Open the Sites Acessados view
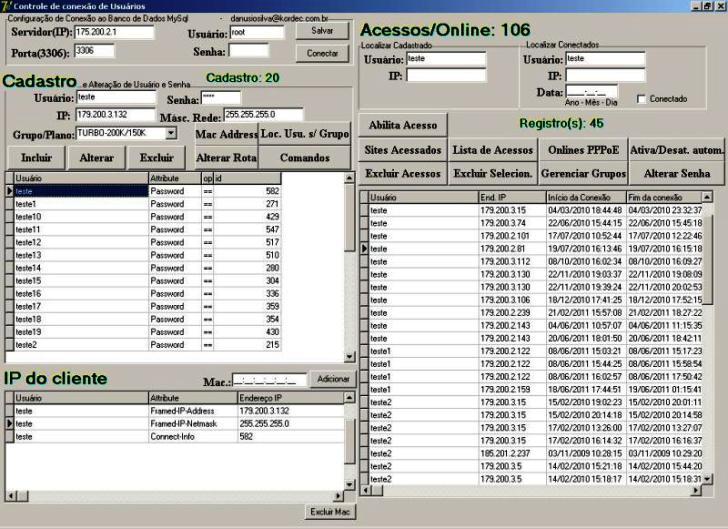728x529 pixels. [x=403, y=150]
